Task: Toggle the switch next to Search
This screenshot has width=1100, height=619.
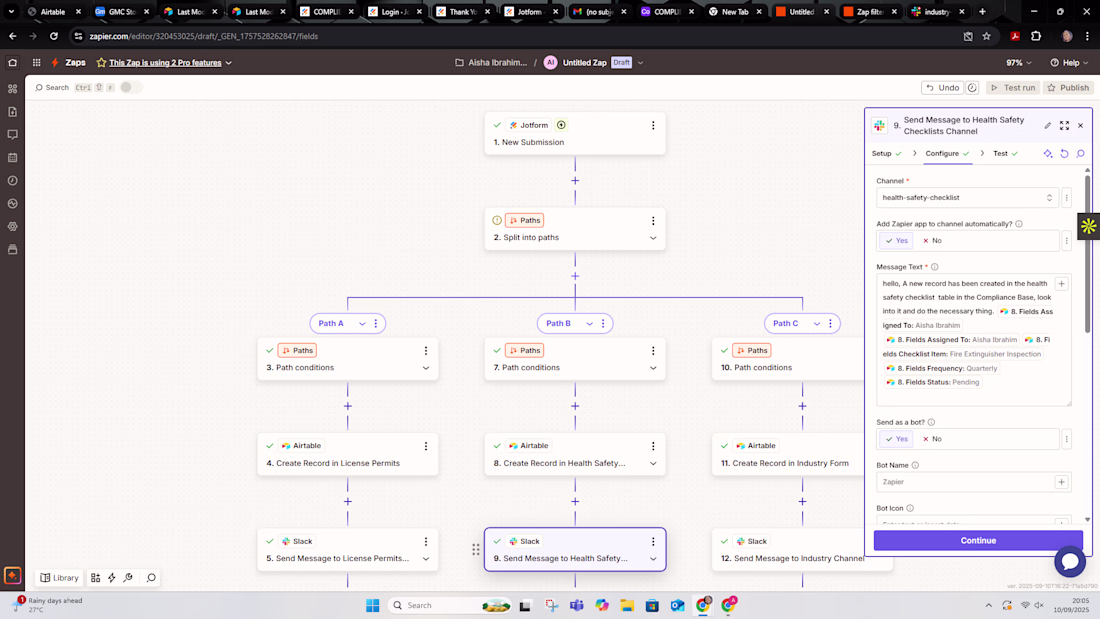Action: 130,87
